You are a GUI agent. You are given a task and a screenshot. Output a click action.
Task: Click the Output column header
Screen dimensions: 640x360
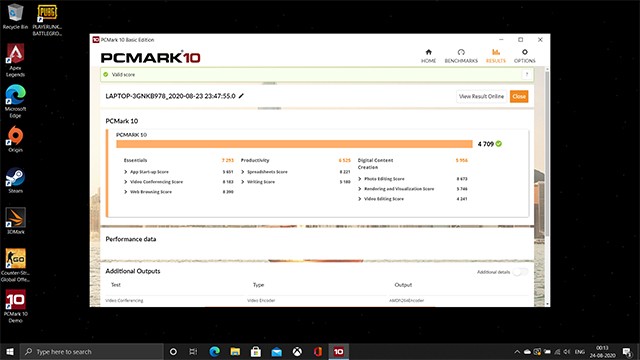pos(403,285)
